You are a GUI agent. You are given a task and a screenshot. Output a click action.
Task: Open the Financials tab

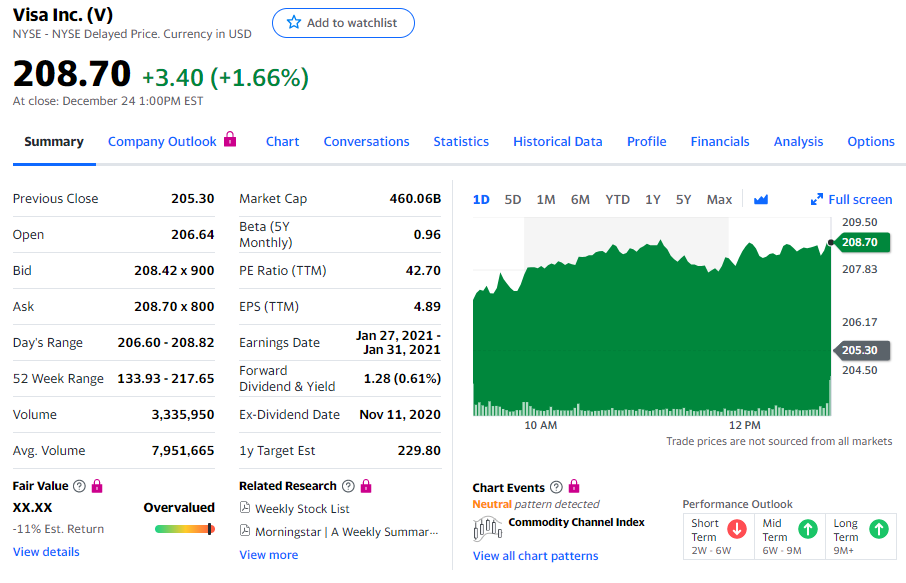coord(719,142)
